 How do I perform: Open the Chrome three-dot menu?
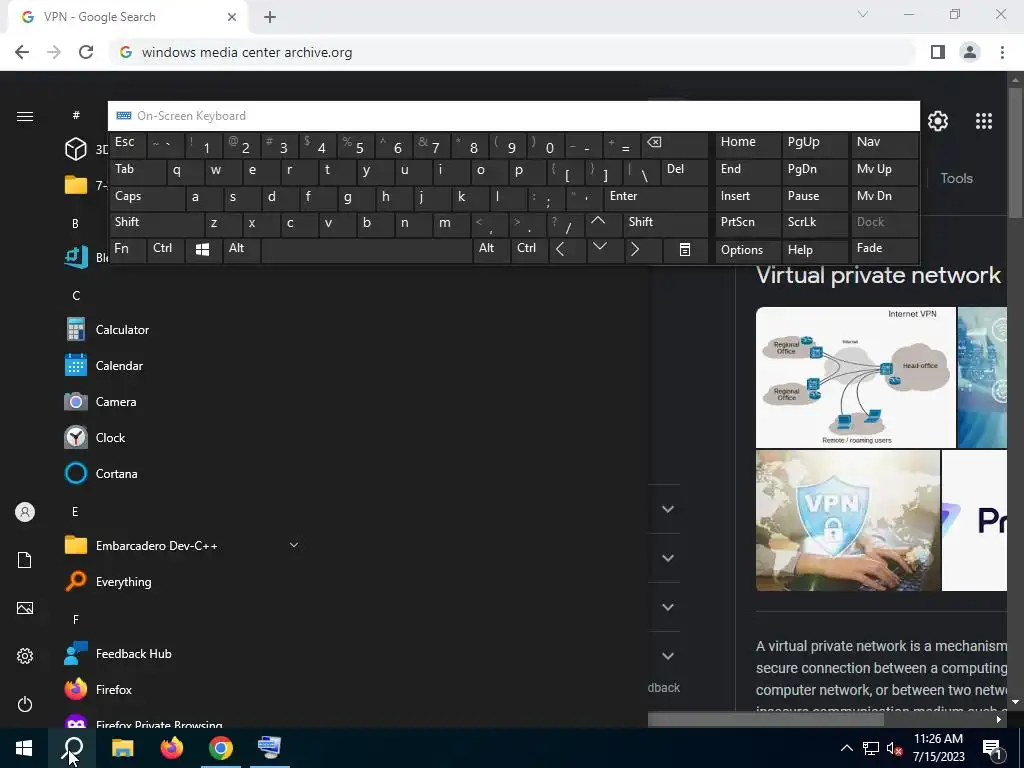[1002, 52]
